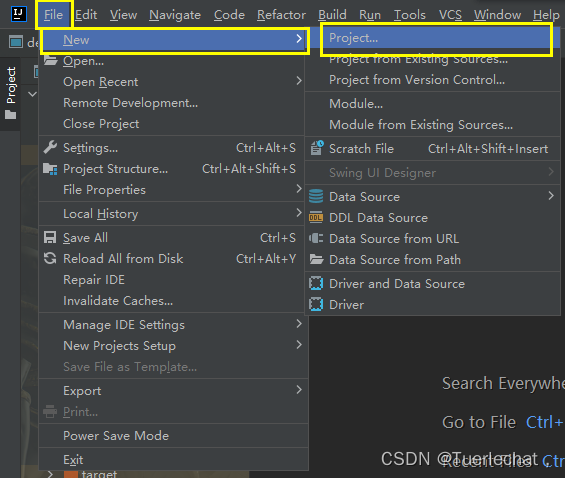Select Driver and Data Source entry
Viewport: 565px width, 478px height.
click(432, 283)
